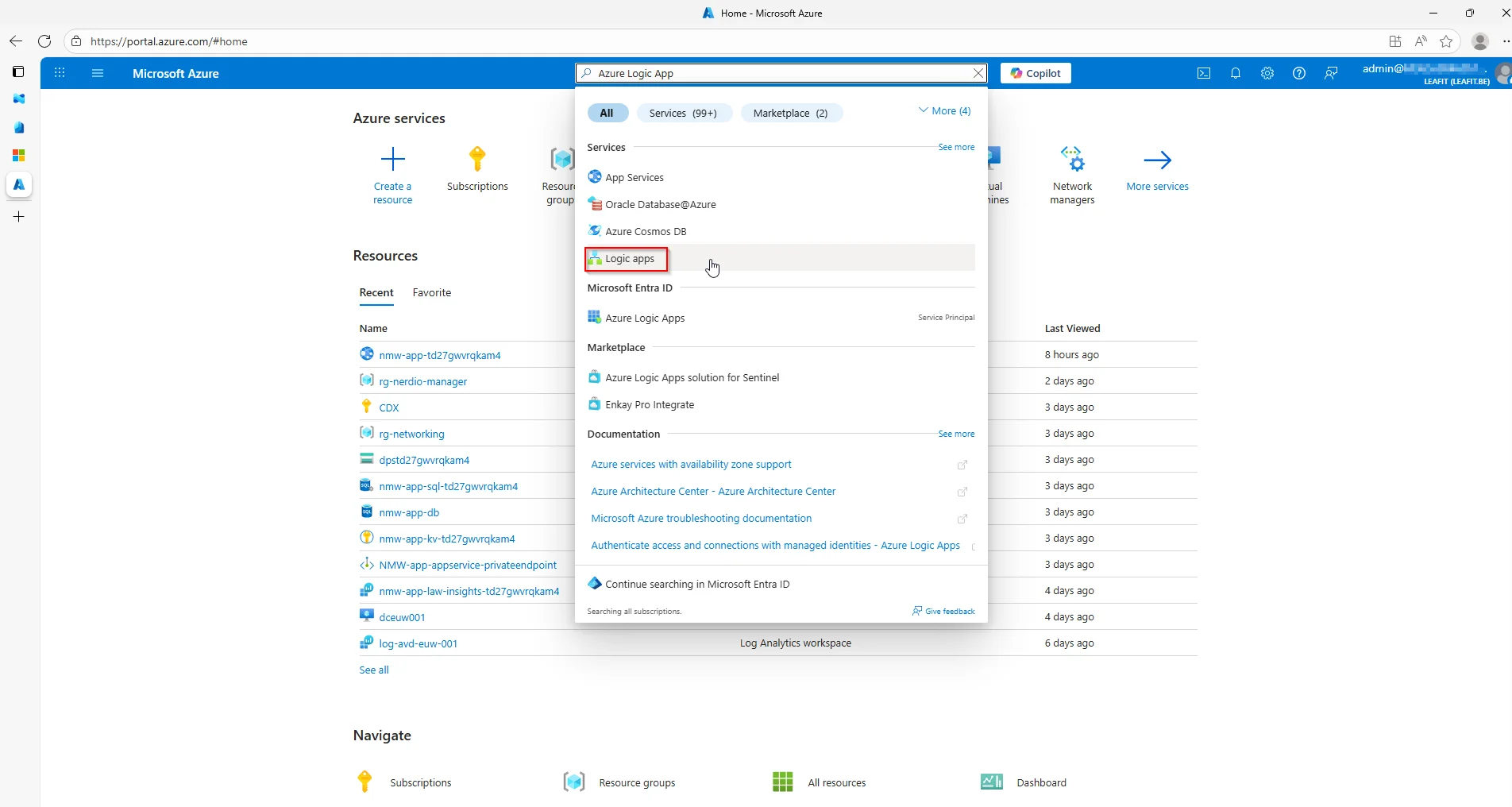Open portal settings gear
Image resolution: width=1512 pixels, height=807 pixels.
(x=1267, y=73)
